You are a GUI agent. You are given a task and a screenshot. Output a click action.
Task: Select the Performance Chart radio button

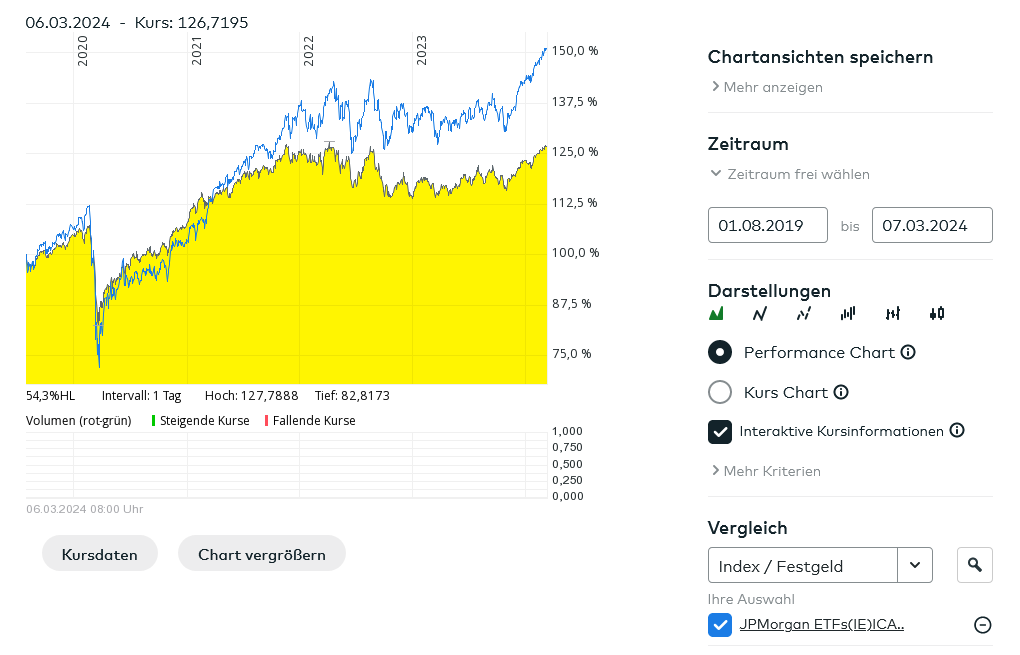point(720,352)
